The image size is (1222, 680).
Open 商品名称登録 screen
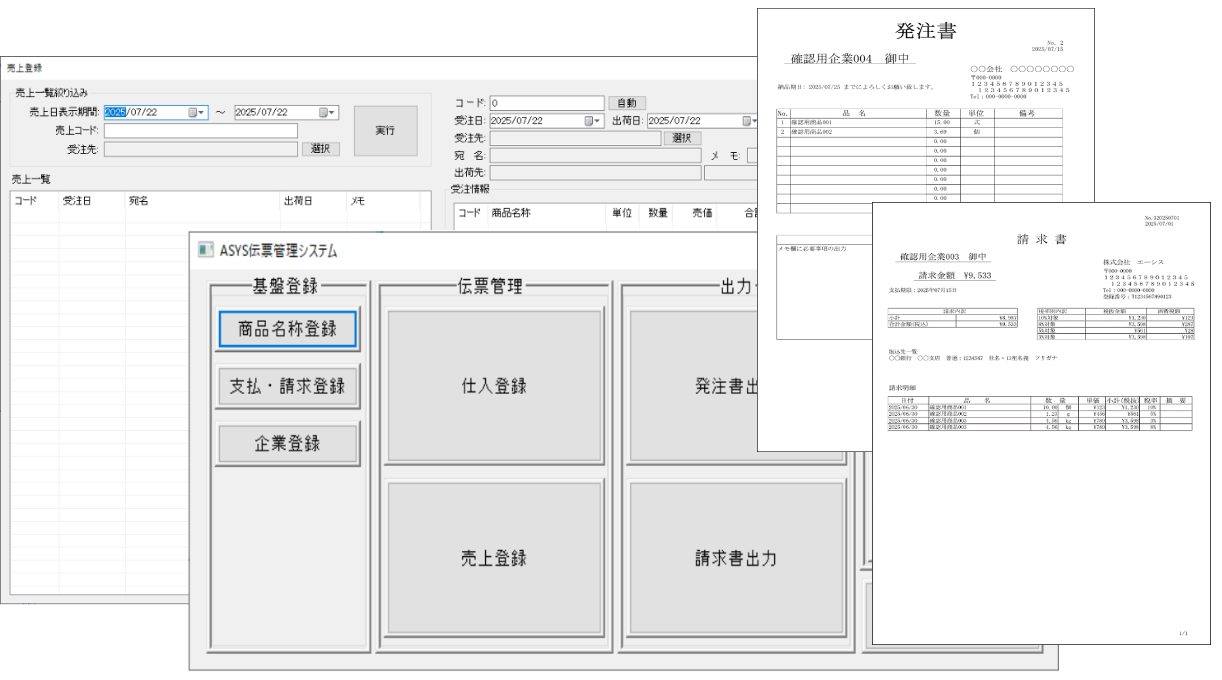(x=287, y=329)
